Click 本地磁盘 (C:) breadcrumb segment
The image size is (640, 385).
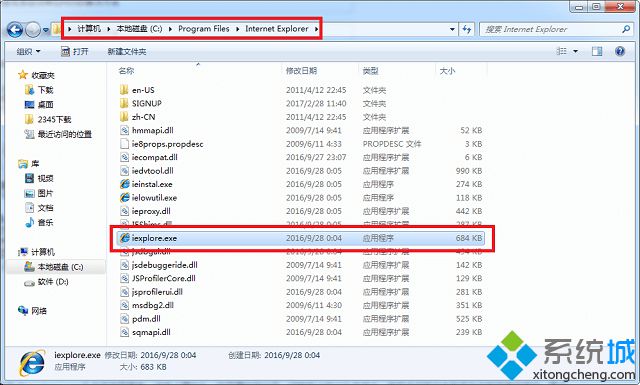pyautogui.click(x=139, y=29)
